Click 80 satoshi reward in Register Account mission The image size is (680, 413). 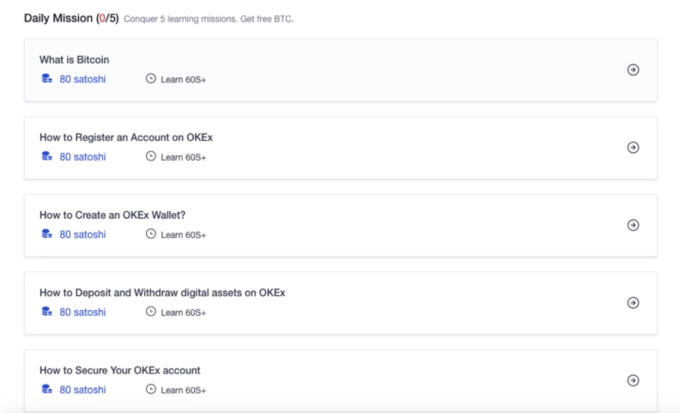[82, 156]
